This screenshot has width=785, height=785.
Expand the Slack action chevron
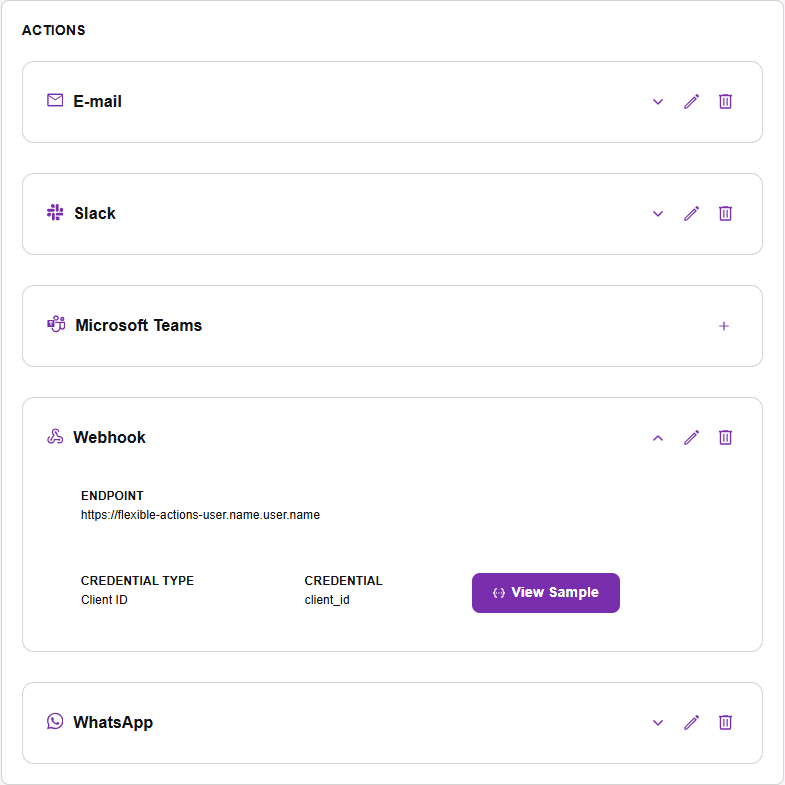[x=658, y=214]
